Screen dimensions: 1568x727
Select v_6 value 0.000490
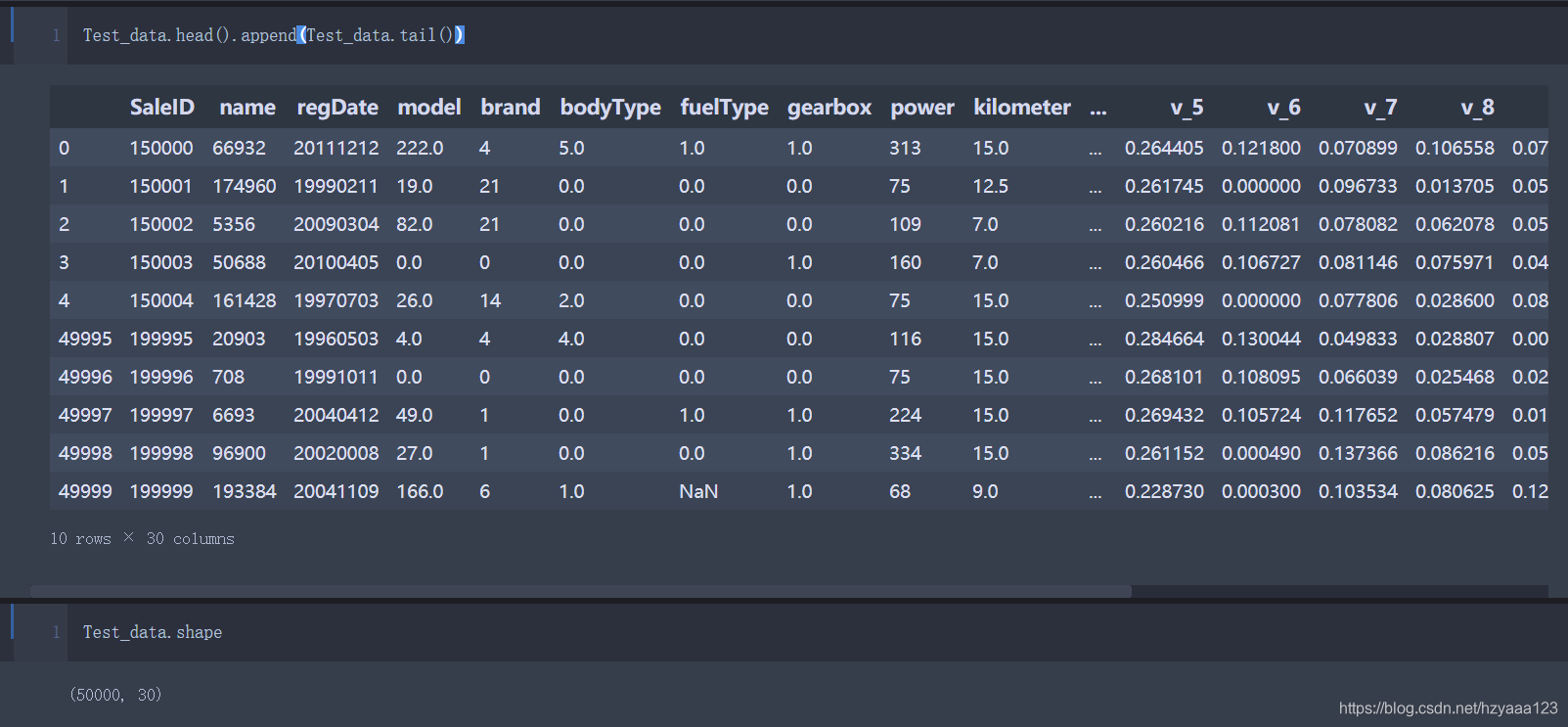1261,453
